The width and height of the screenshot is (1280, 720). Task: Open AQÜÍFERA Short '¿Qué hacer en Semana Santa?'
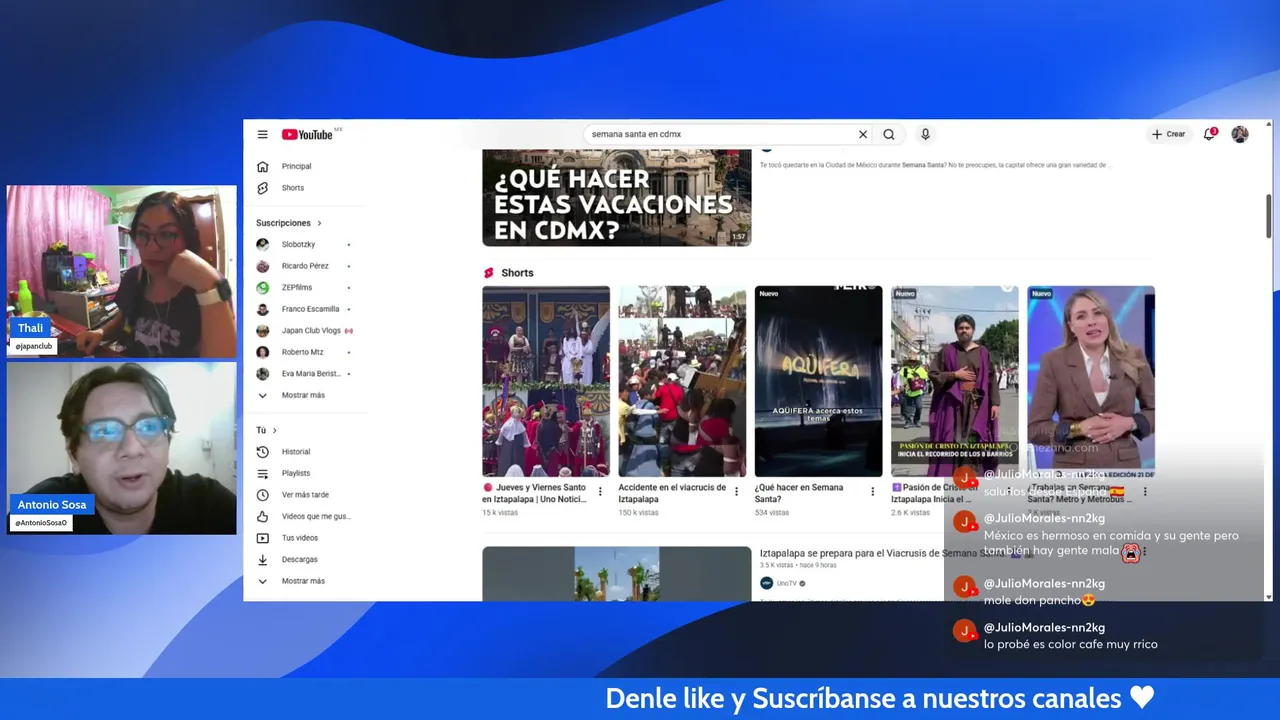pos(818,381)
